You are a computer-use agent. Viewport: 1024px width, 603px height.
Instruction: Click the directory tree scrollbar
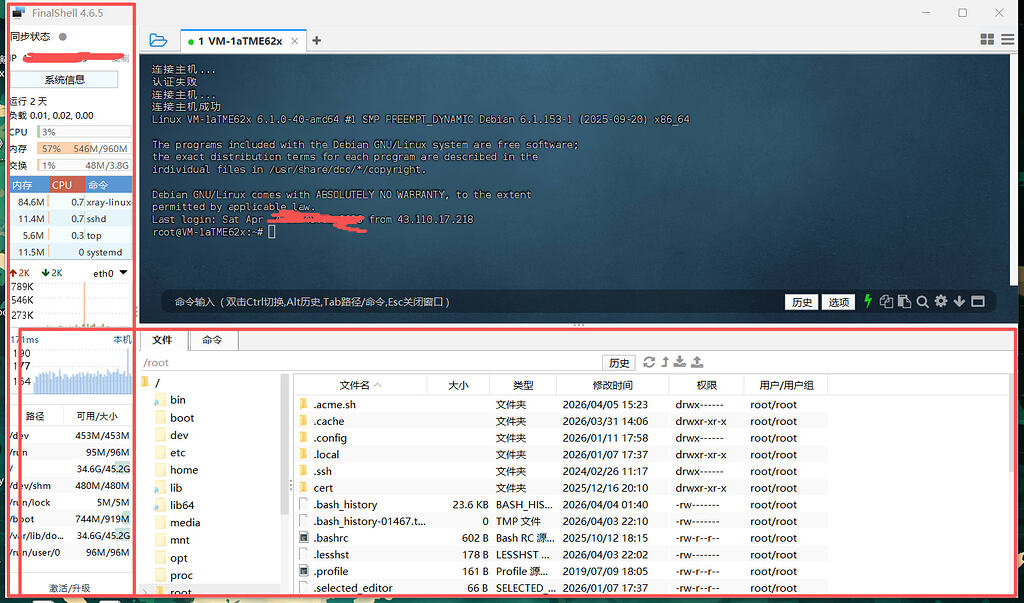click(284, 444)
